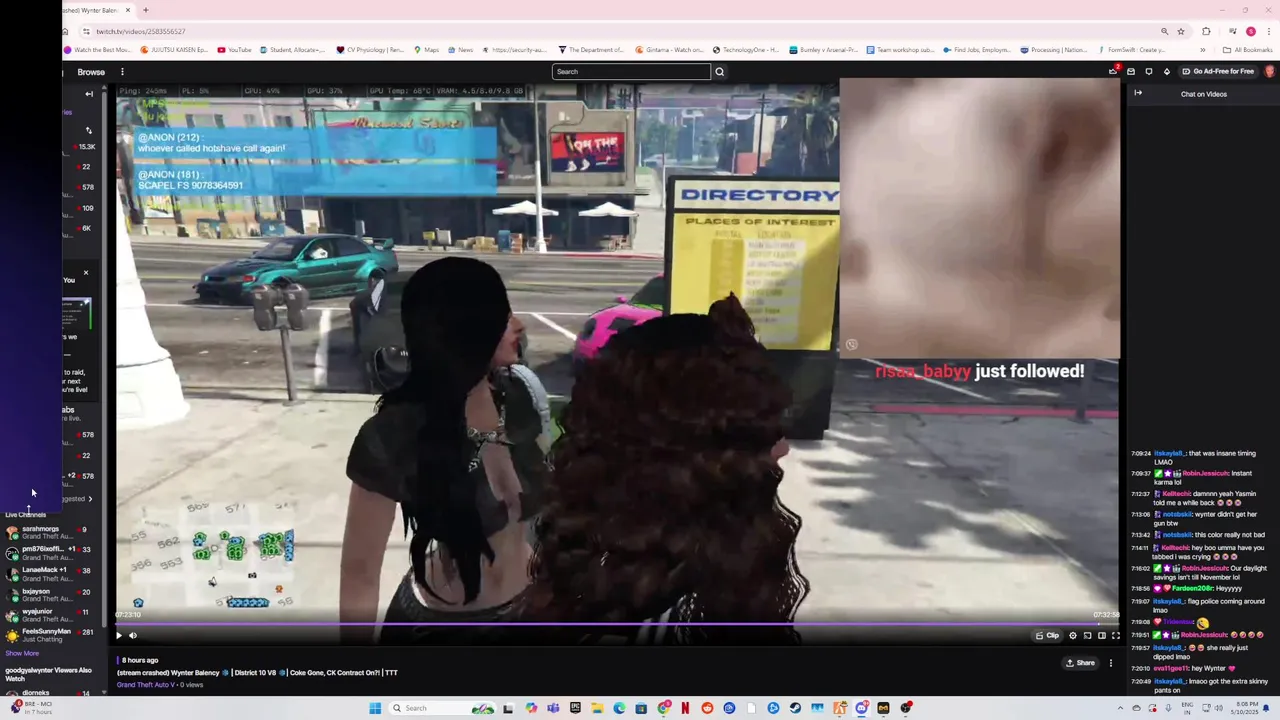Image resolution: width=1280 pixels, height=720 pixels.
Task: Enter fullscreen on the video player
Action: 1116,635
